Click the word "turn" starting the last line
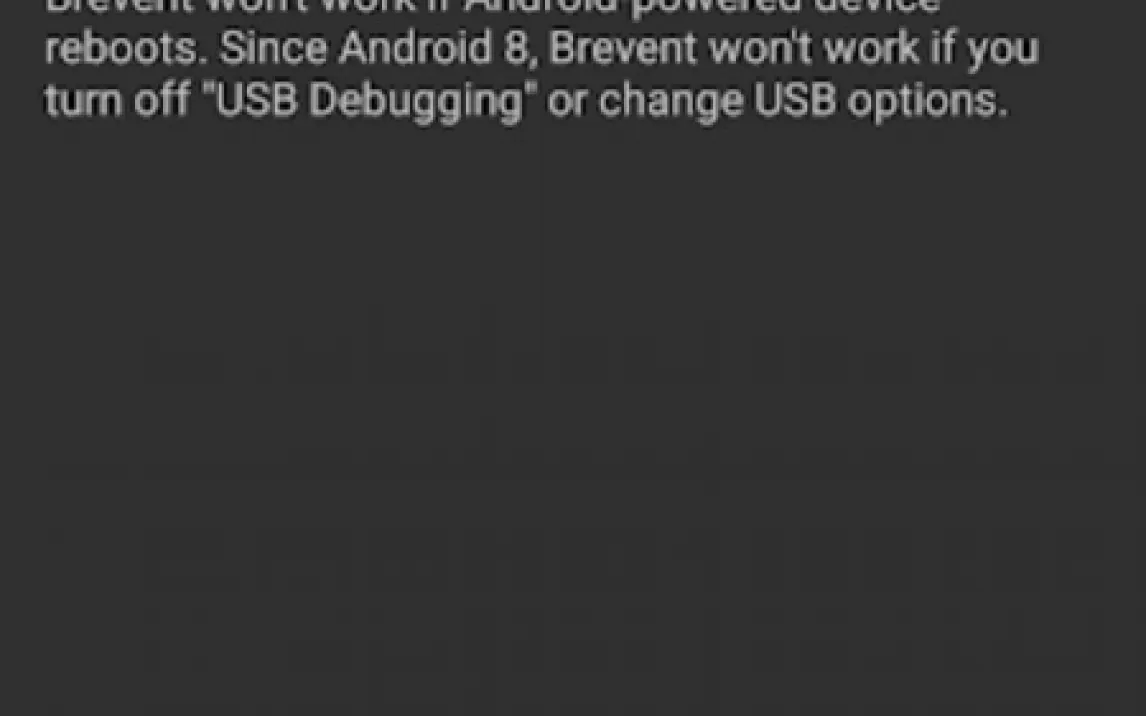1146x716 pixels. coord(83,102)
